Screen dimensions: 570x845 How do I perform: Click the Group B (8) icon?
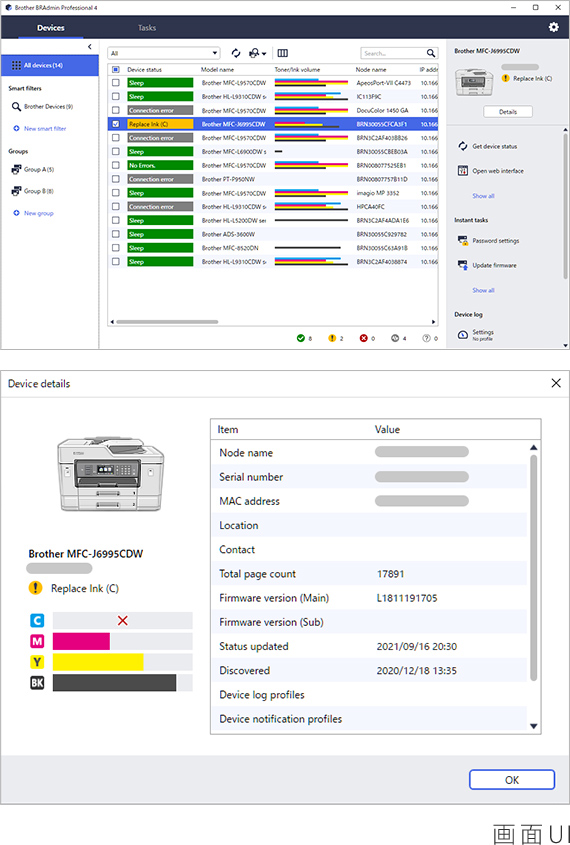16,191
